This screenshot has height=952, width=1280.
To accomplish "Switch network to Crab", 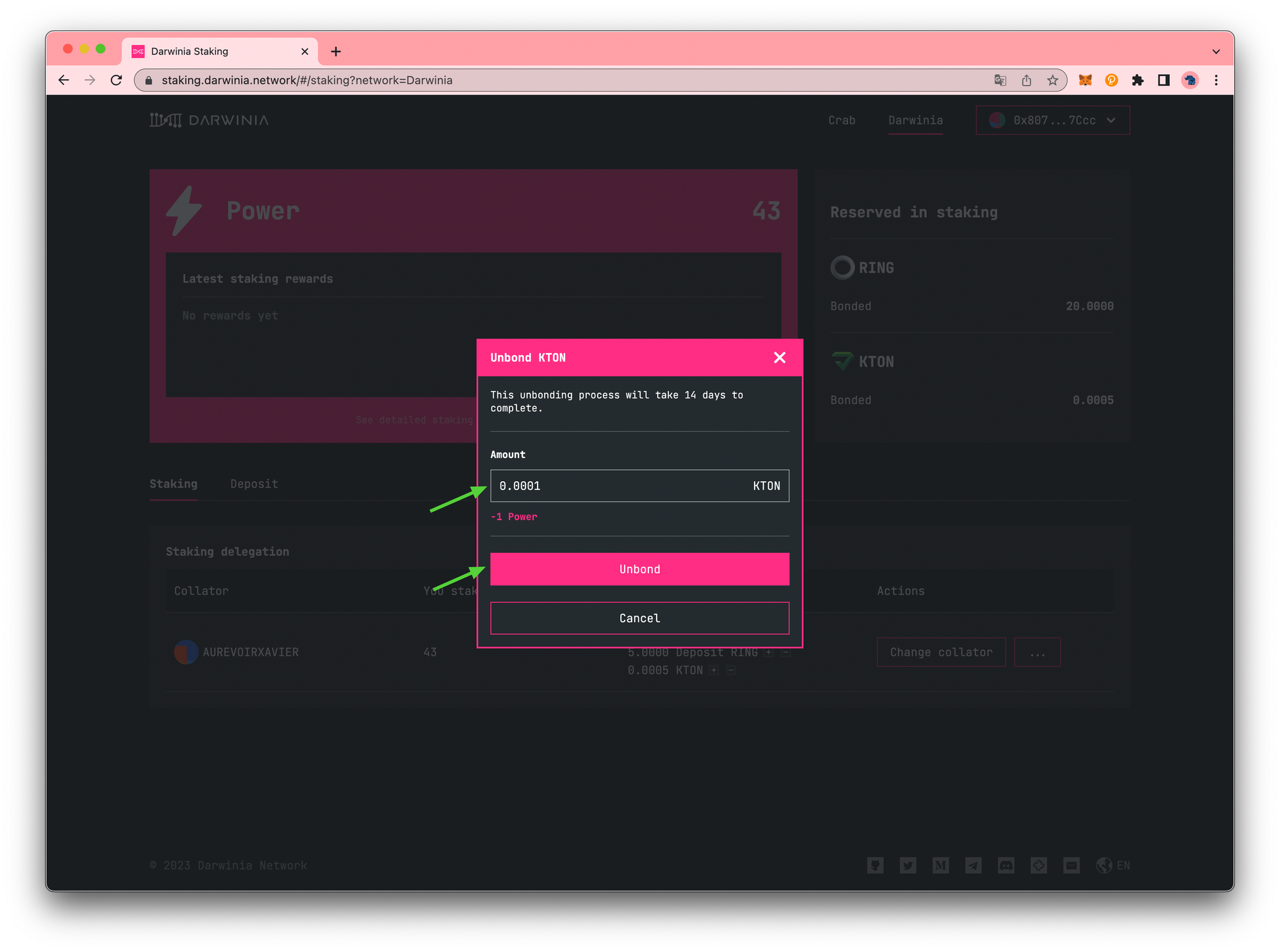I will coord(841,120).
